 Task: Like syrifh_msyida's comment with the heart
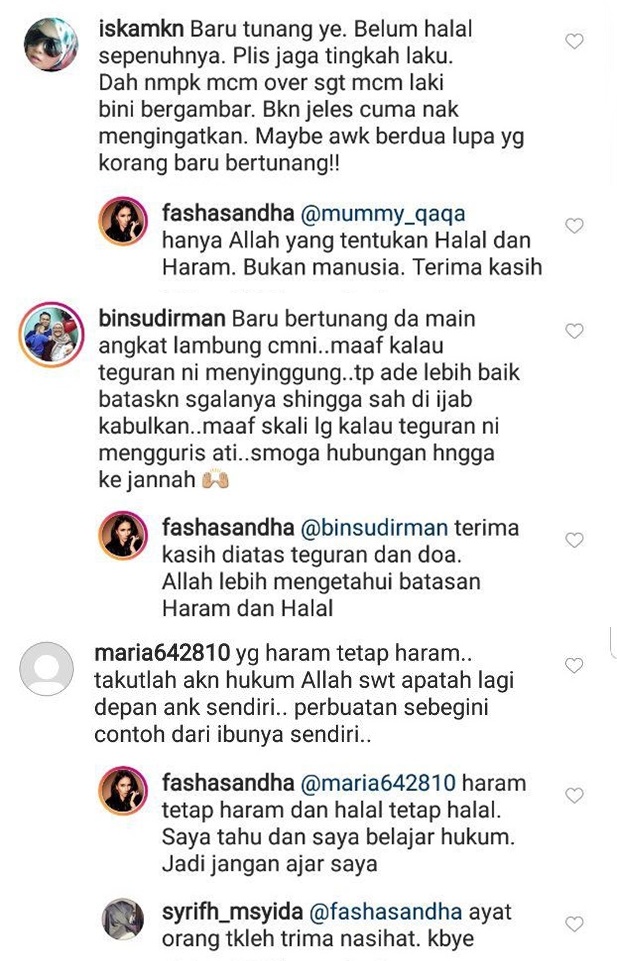[574, 924]
